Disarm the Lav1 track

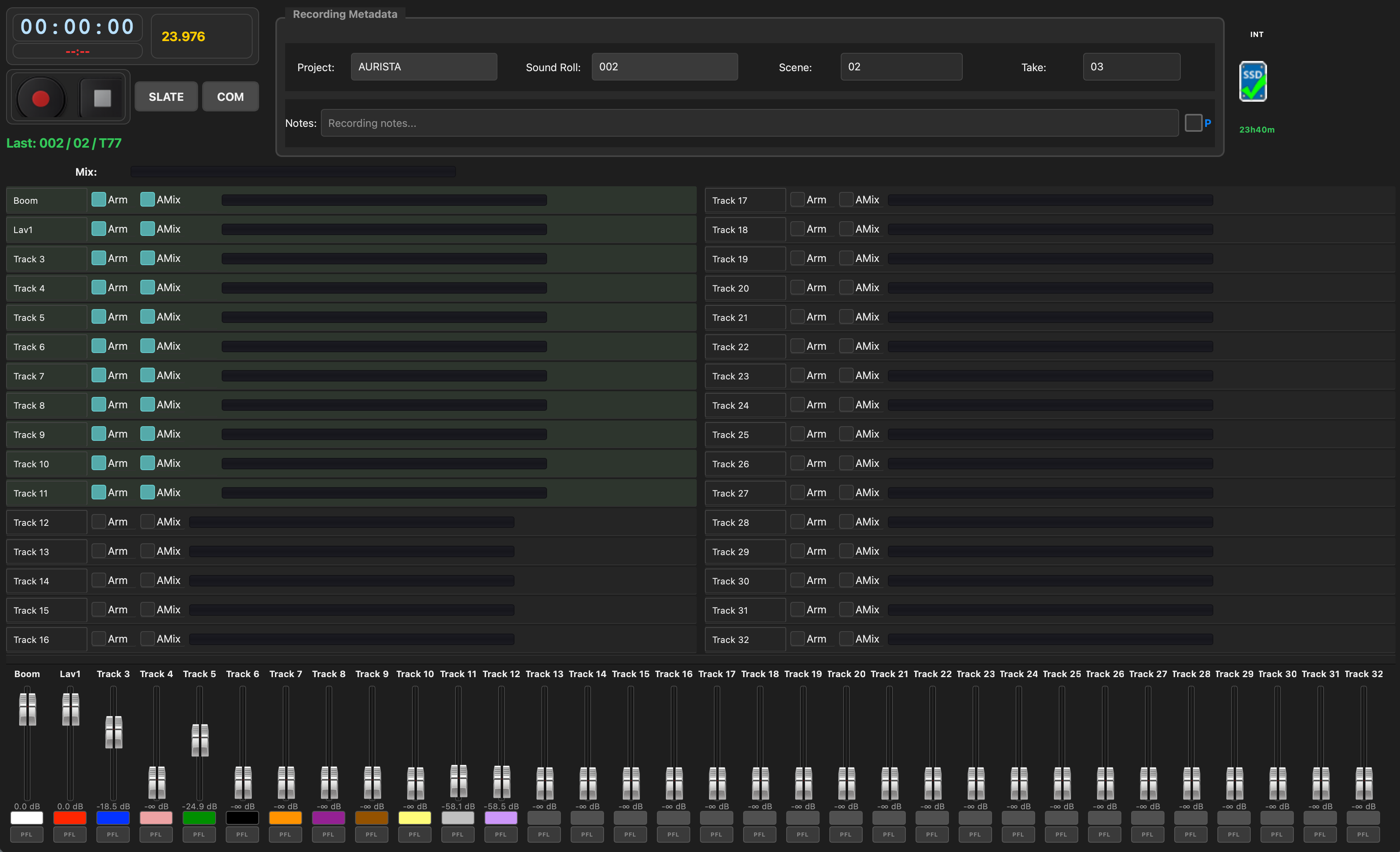(99, 229)
